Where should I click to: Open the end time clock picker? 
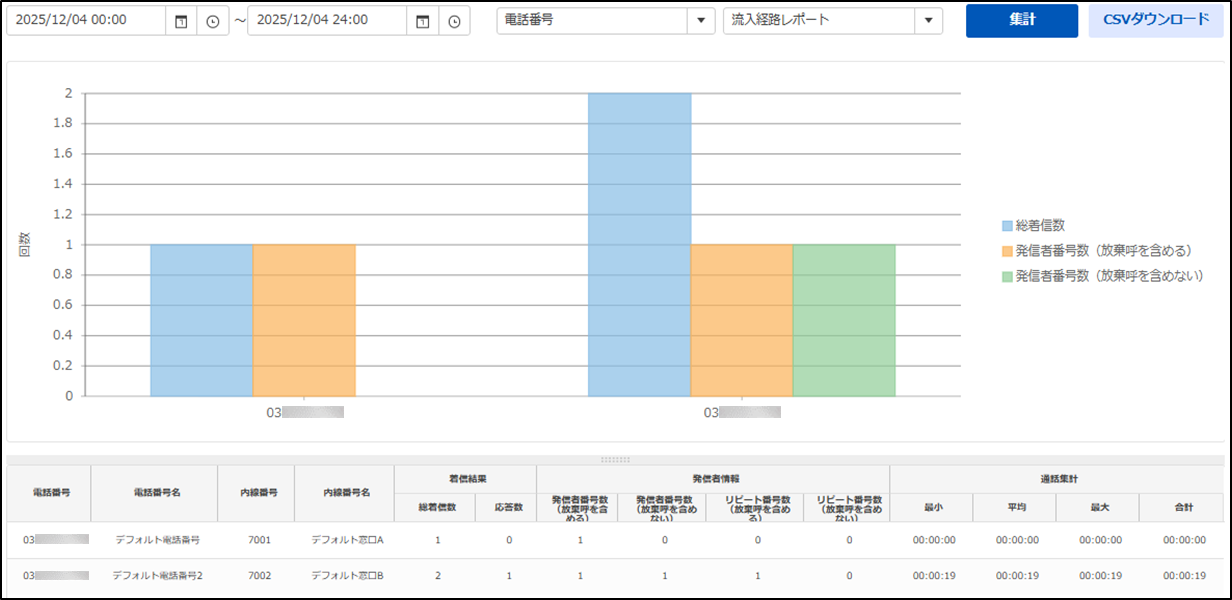(x=454, y=21)
